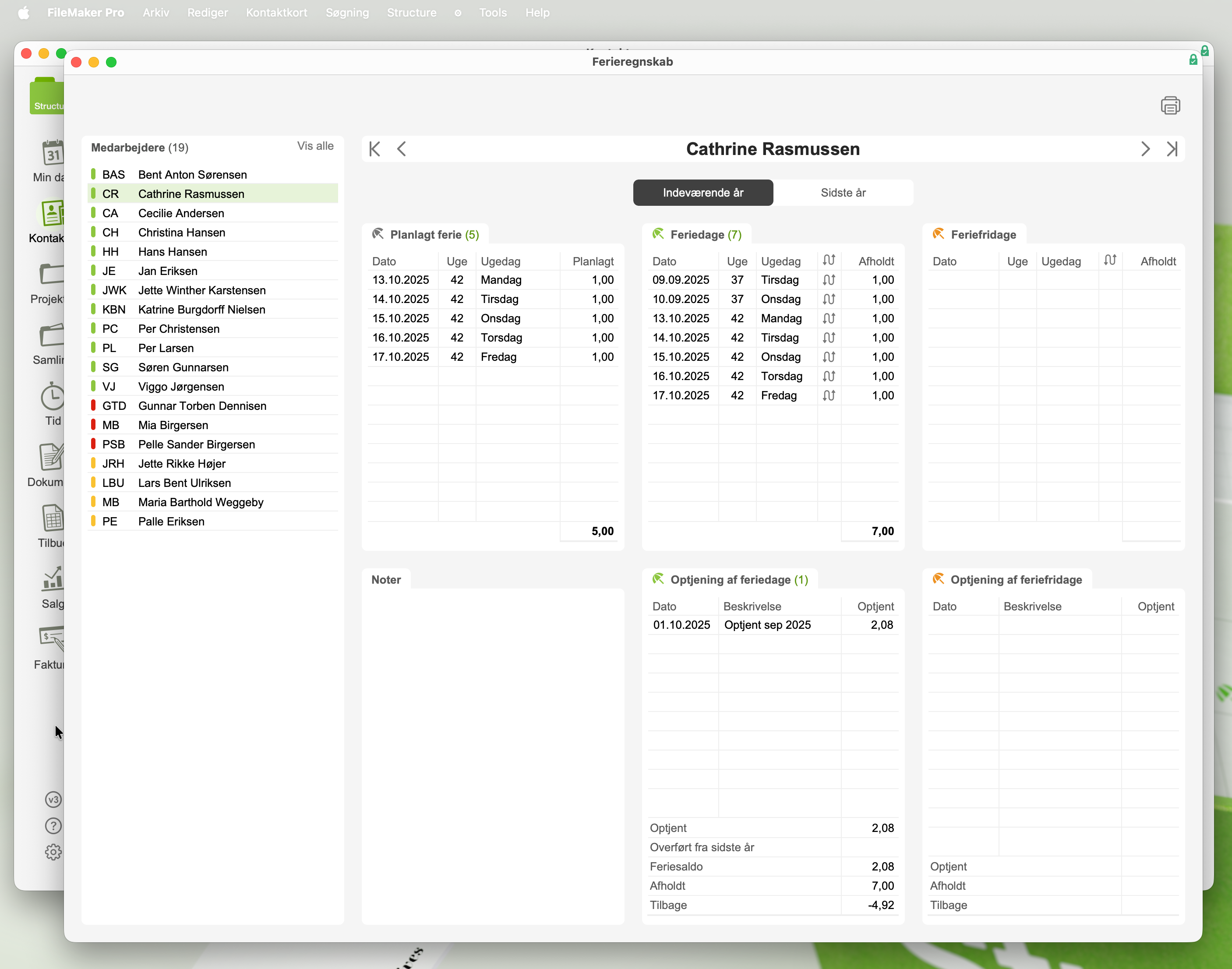Click swap icon on 09.09.2025 Feriedage row
This screenshot has height=969, width=1232.
coord(829,280)
